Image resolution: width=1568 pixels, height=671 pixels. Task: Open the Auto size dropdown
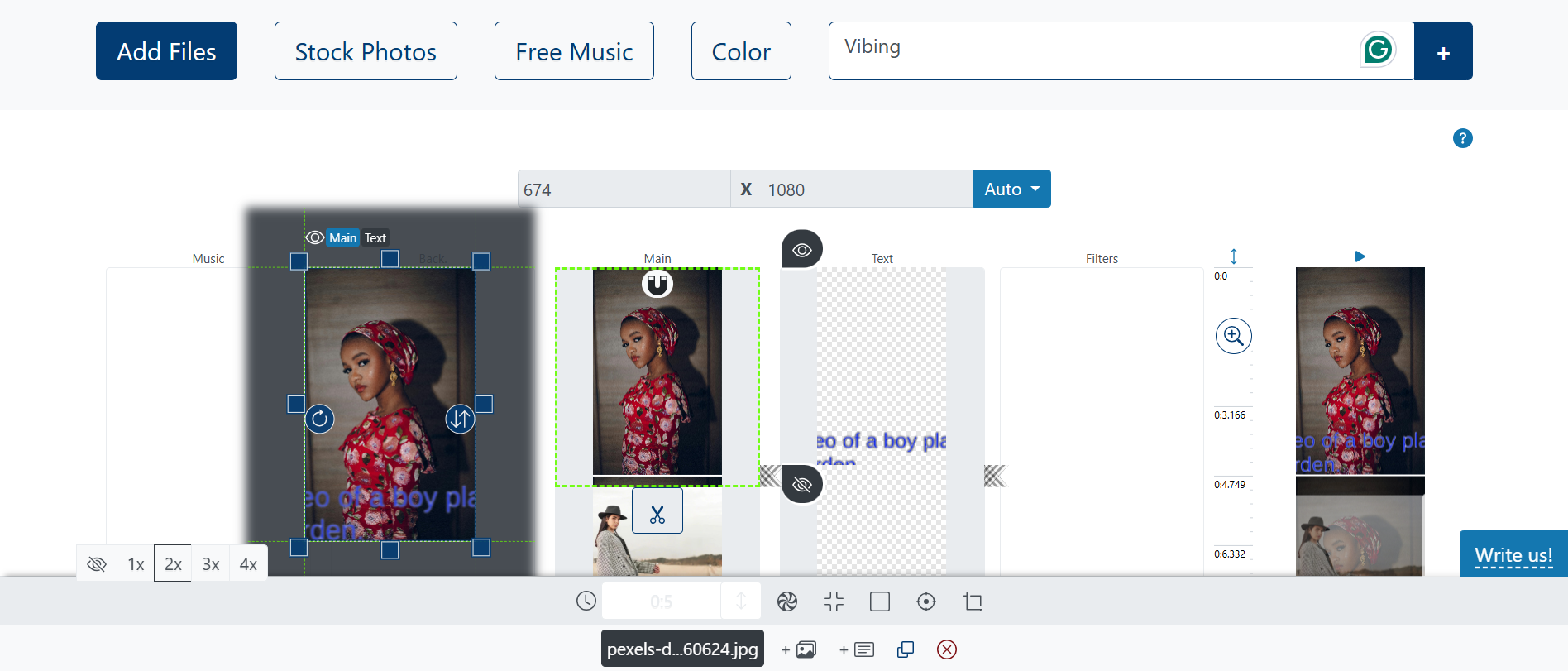click(1012, 189)
